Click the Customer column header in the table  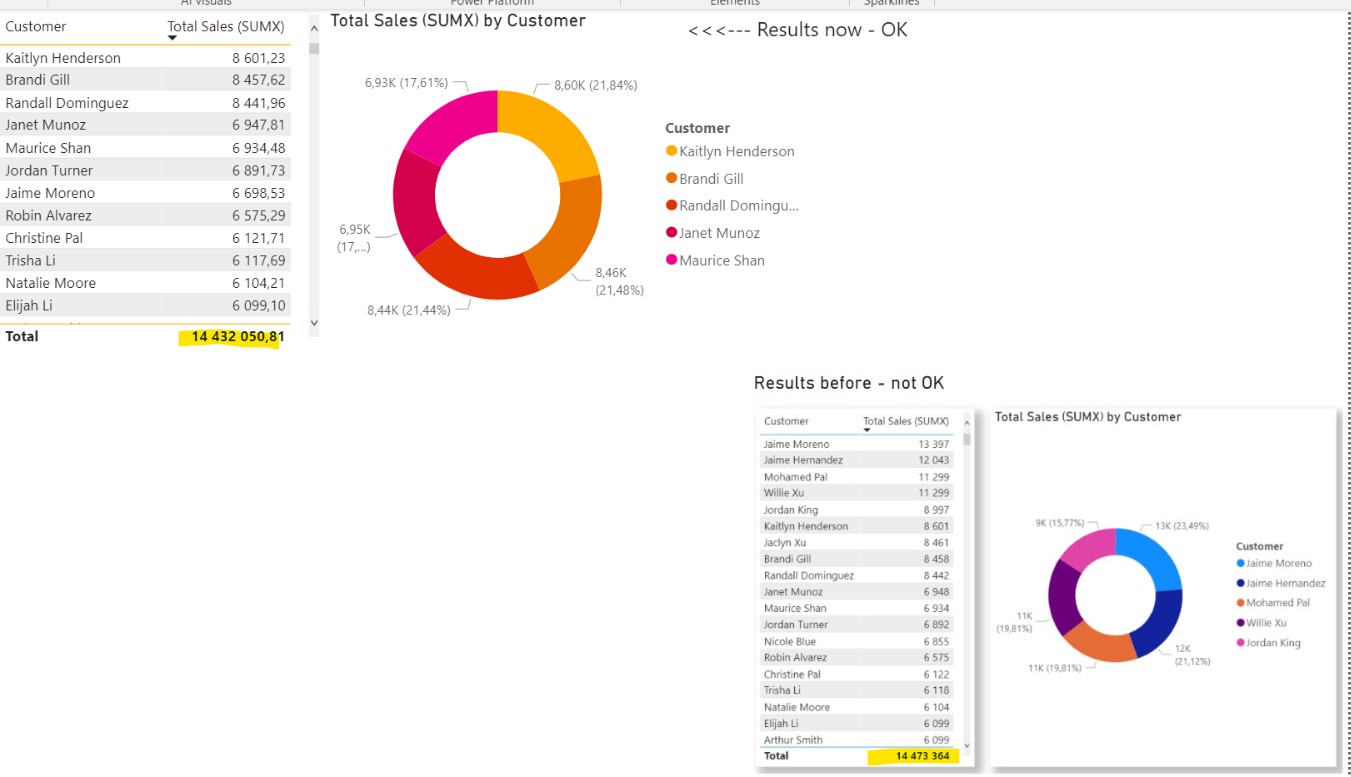tap(36, 27)
